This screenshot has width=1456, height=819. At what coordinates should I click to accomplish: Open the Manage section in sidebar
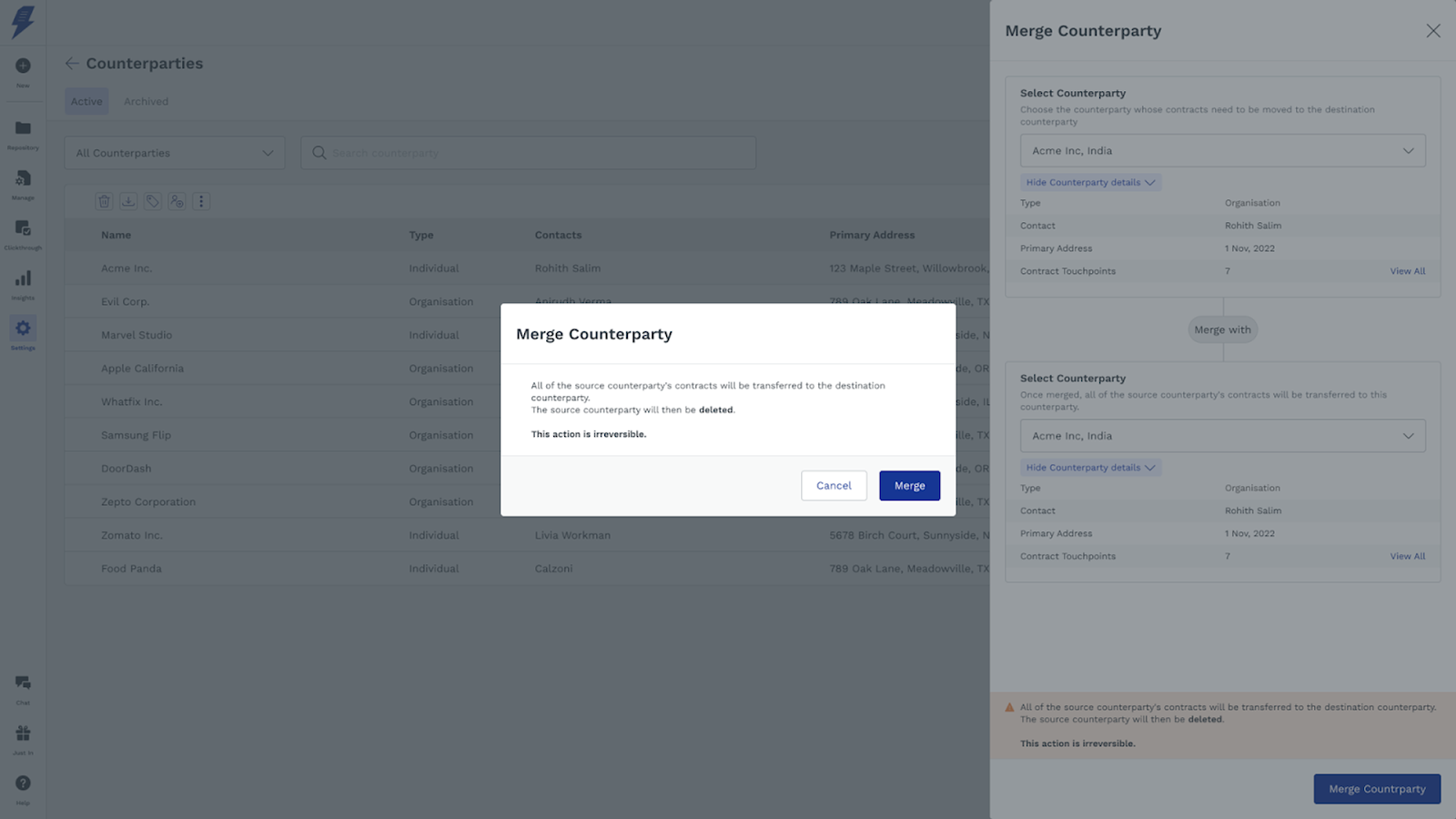(x=23, y=179)
